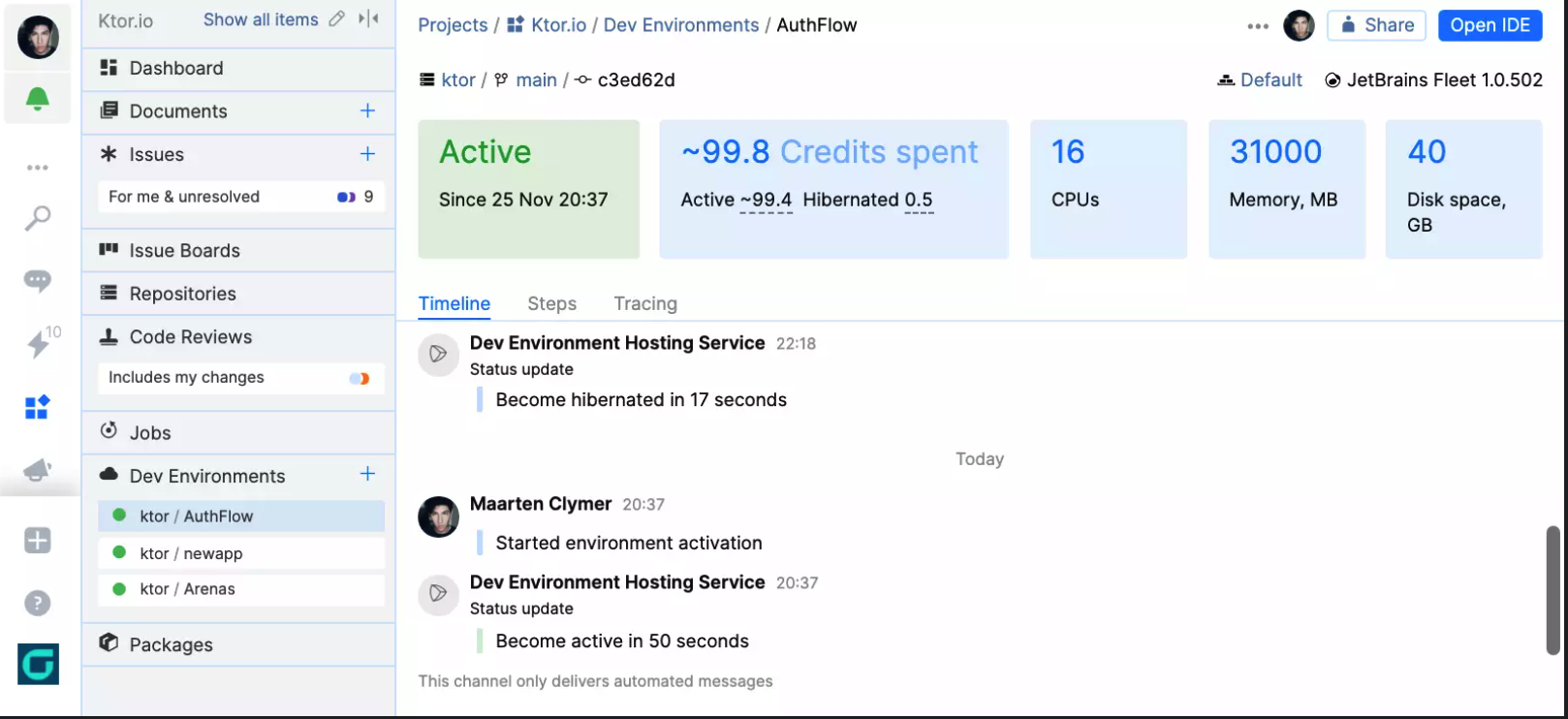Click the timeline vertical scrollbar

pyautogui.click(x=1552, y=591)
